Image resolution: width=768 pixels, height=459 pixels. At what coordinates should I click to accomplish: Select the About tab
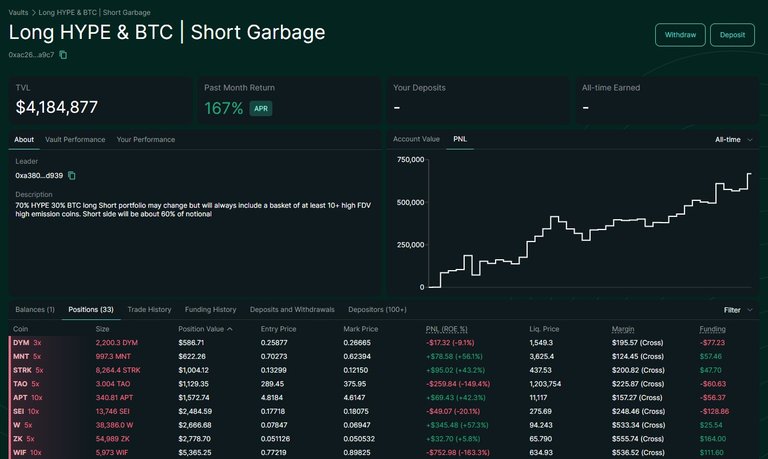pos(24,140)
